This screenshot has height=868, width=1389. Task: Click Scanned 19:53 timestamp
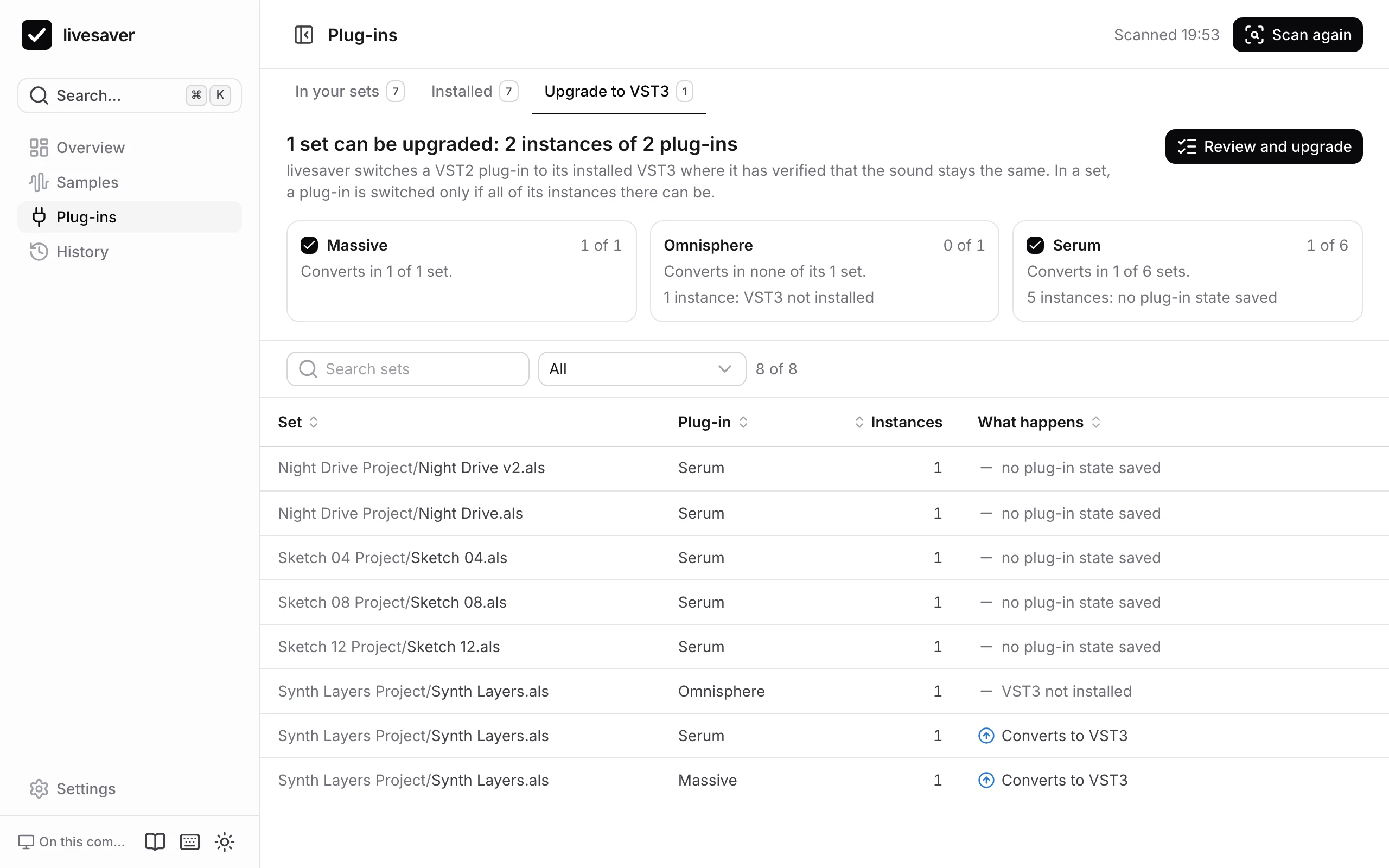click(x=1167, y=35)
